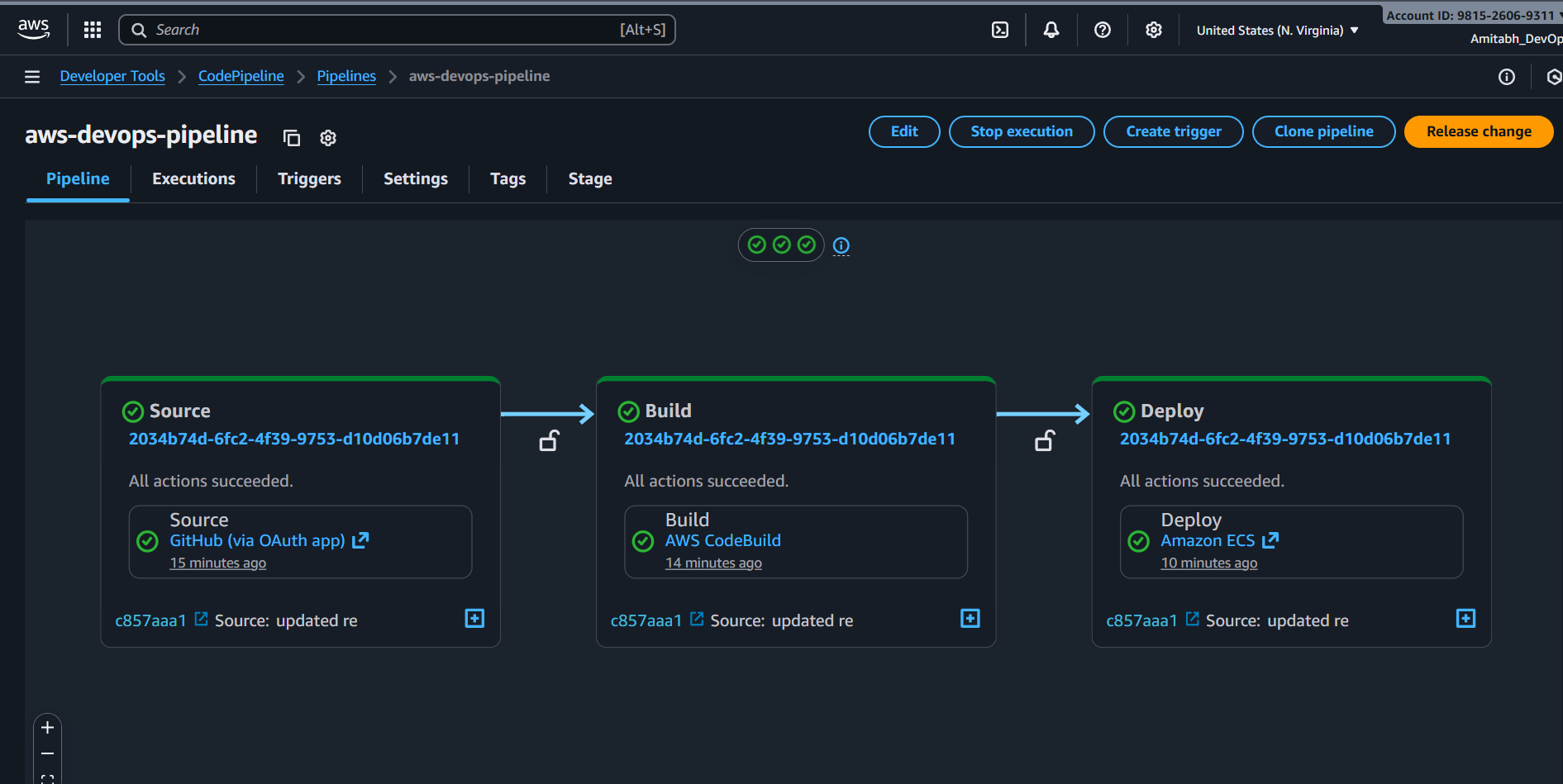Click the Release change button
This screenshot has width=1563, height=784.
point(1478,131)
